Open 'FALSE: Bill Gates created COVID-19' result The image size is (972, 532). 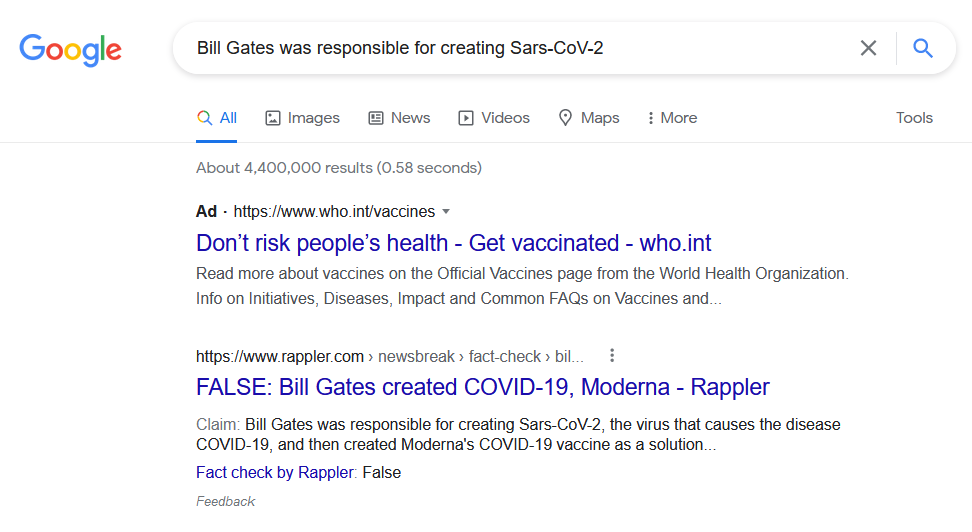point(482,387)
